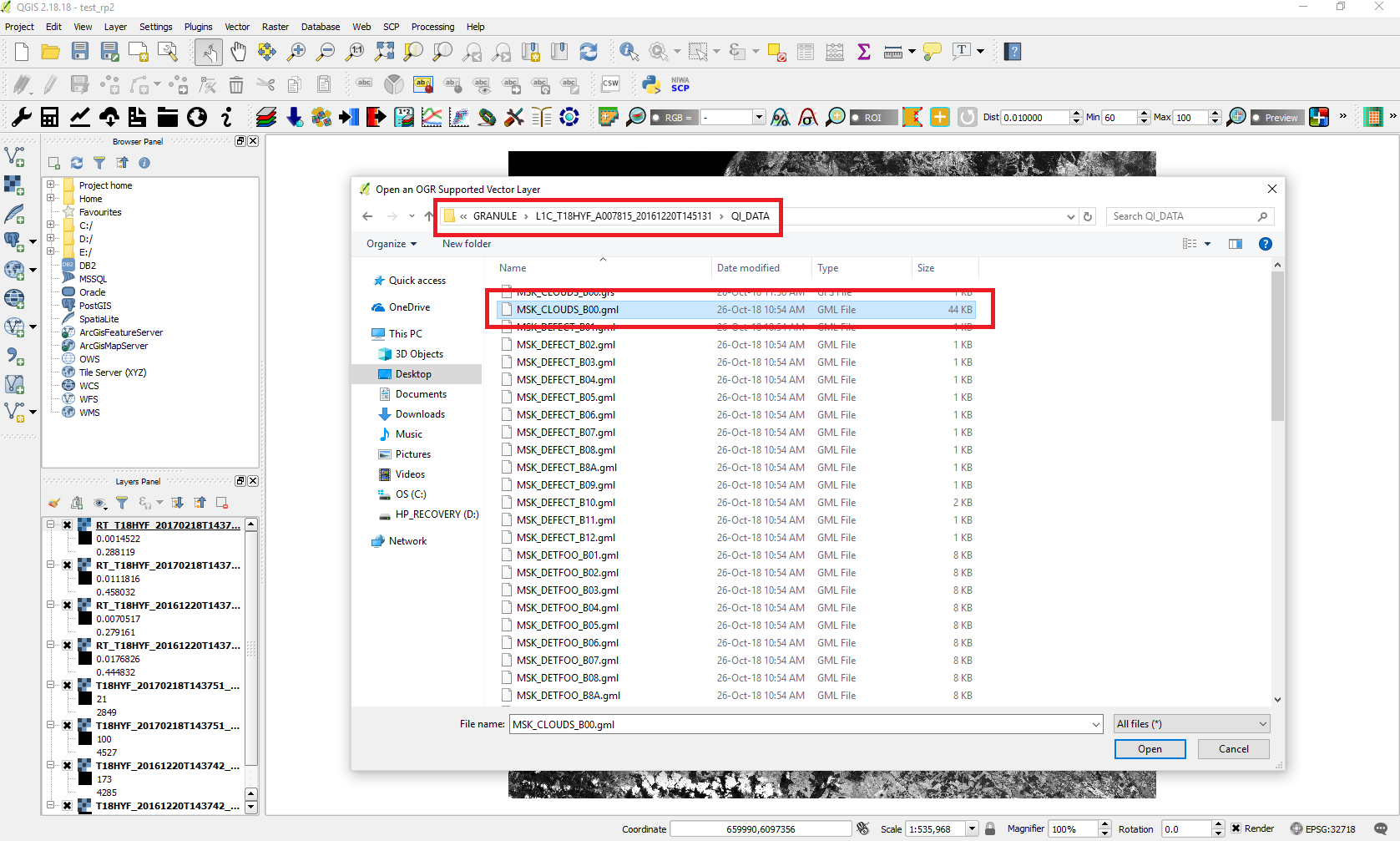Viewport: 1400px width, 841px height.
Task: Click the Refresh map canvas icon
Action: tap(589, 52)
